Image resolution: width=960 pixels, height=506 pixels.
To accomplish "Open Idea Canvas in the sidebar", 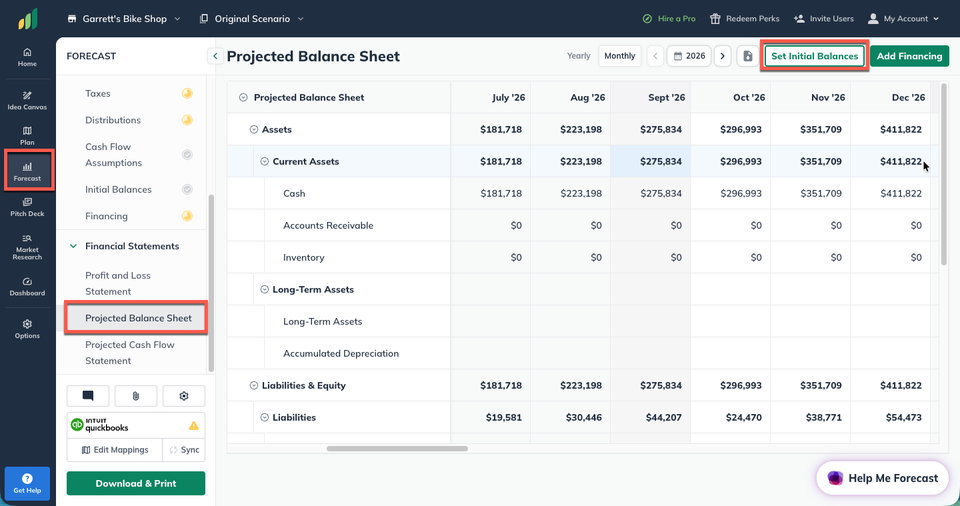I will tap(27, 100).
